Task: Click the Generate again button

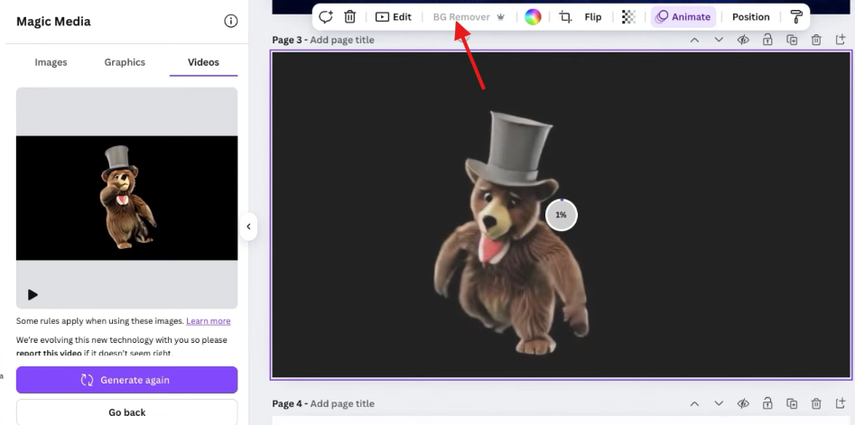Action: 127,380
